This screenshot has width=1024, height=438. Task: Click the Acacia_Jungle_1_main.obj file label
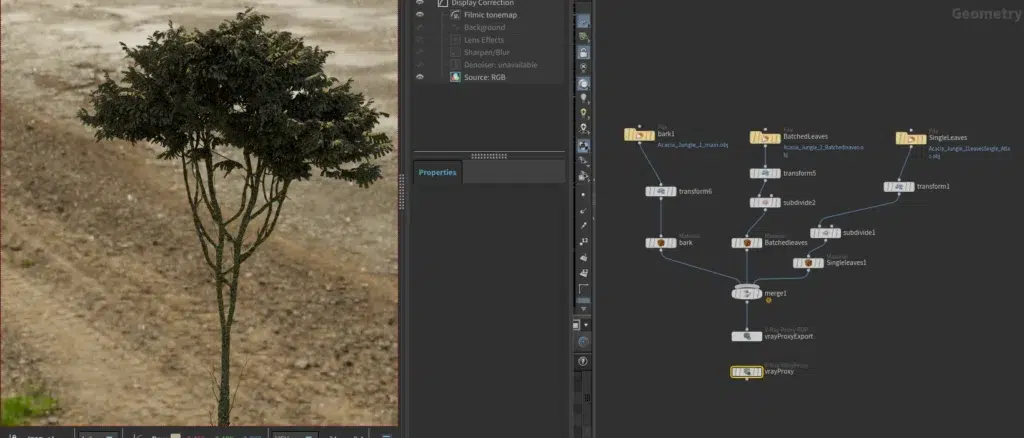point(692,146)
